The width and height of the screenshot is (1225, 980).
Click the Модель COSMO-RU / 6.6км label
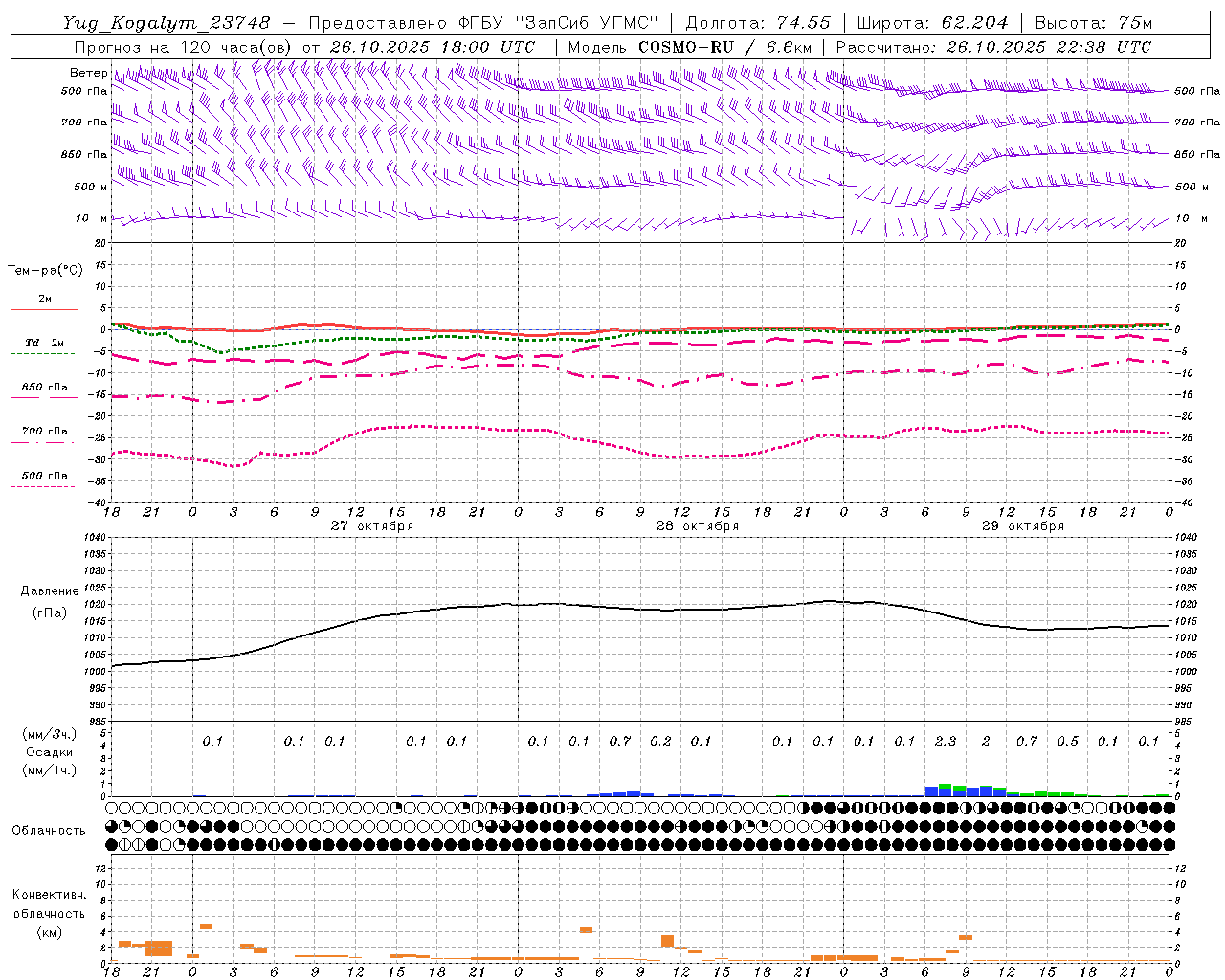[x=690, y=47]
